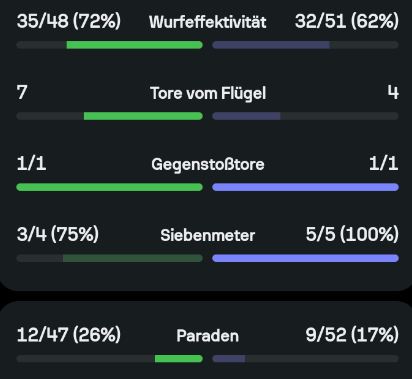Viewport: 412px width, 379px height.
Task: Click the Paraden stat label
Action: pos(208,336)
